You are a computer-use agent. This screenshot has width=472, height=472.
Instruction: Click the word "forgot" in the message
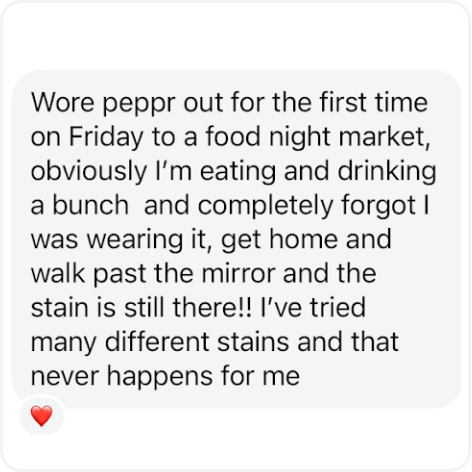(x=378, y=206)
